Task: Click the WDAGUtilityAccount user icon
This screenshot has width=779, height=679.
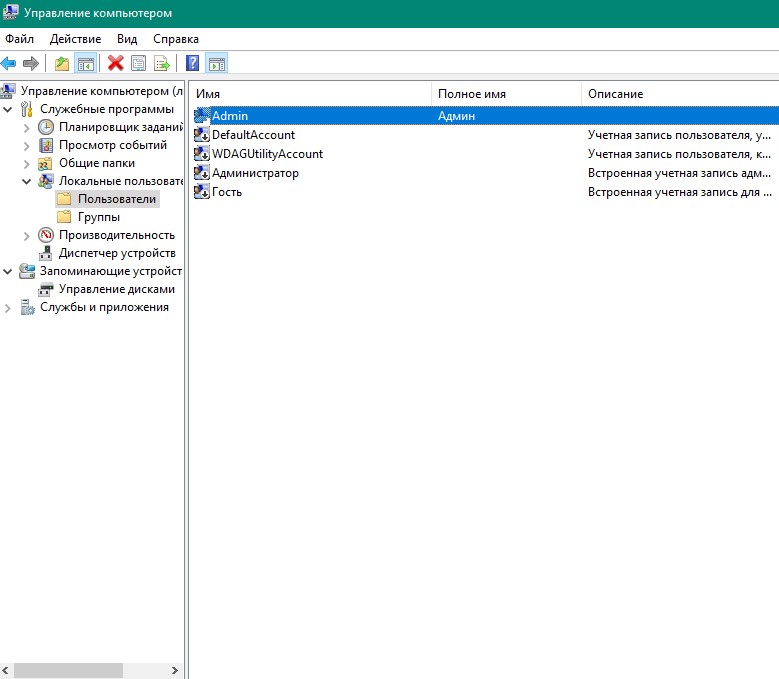Action: point(202,154)
